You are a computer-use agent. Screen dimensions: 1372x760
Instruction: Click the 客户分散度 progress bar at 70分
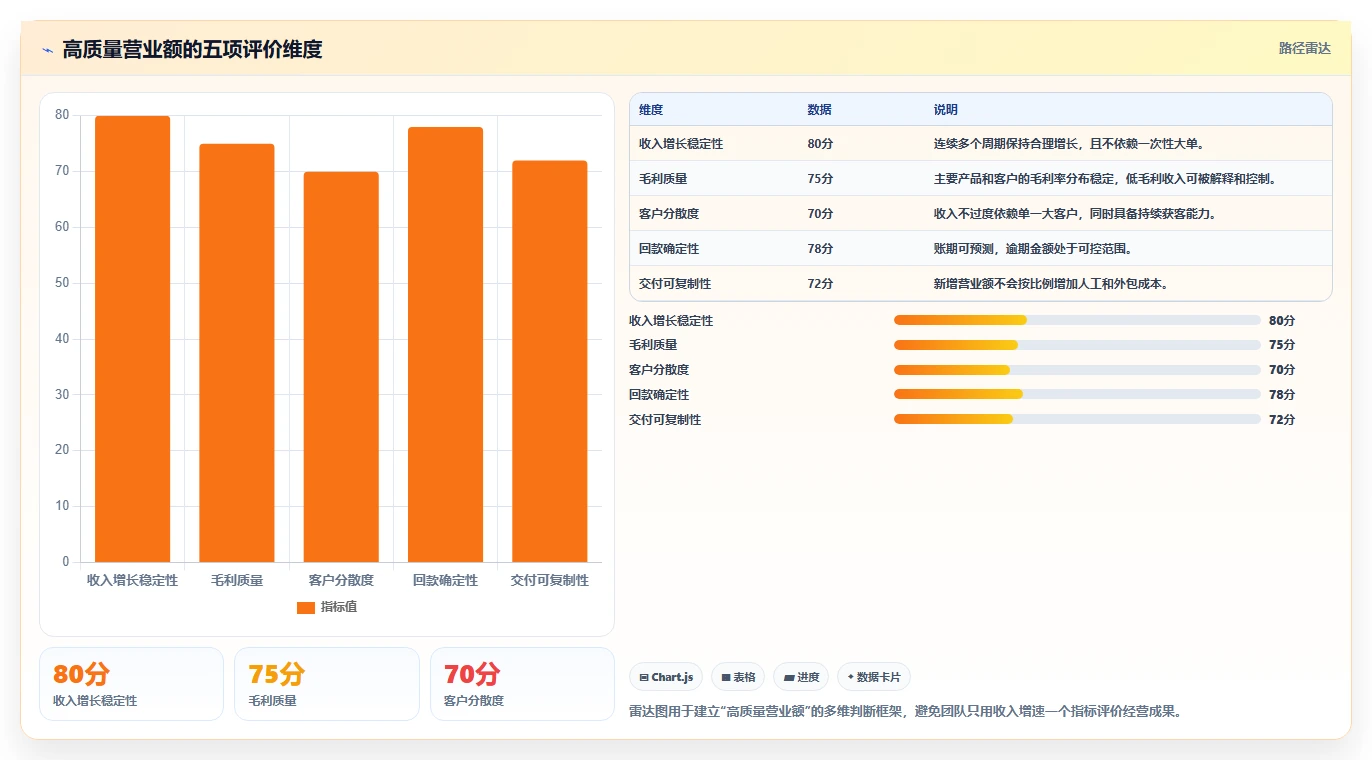coord(1077,370)
